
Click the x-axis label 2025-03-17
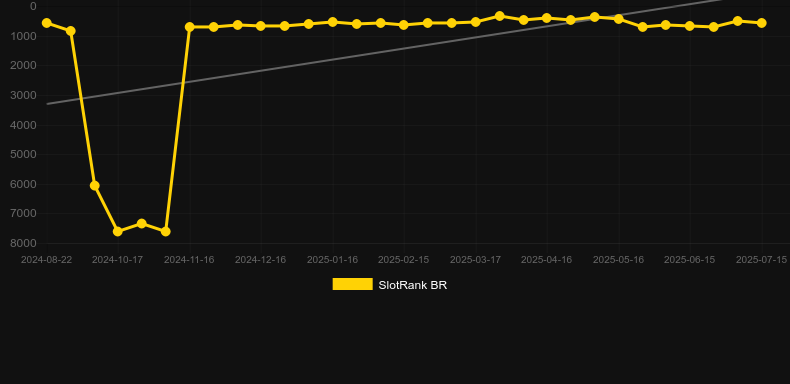point(475,260)
